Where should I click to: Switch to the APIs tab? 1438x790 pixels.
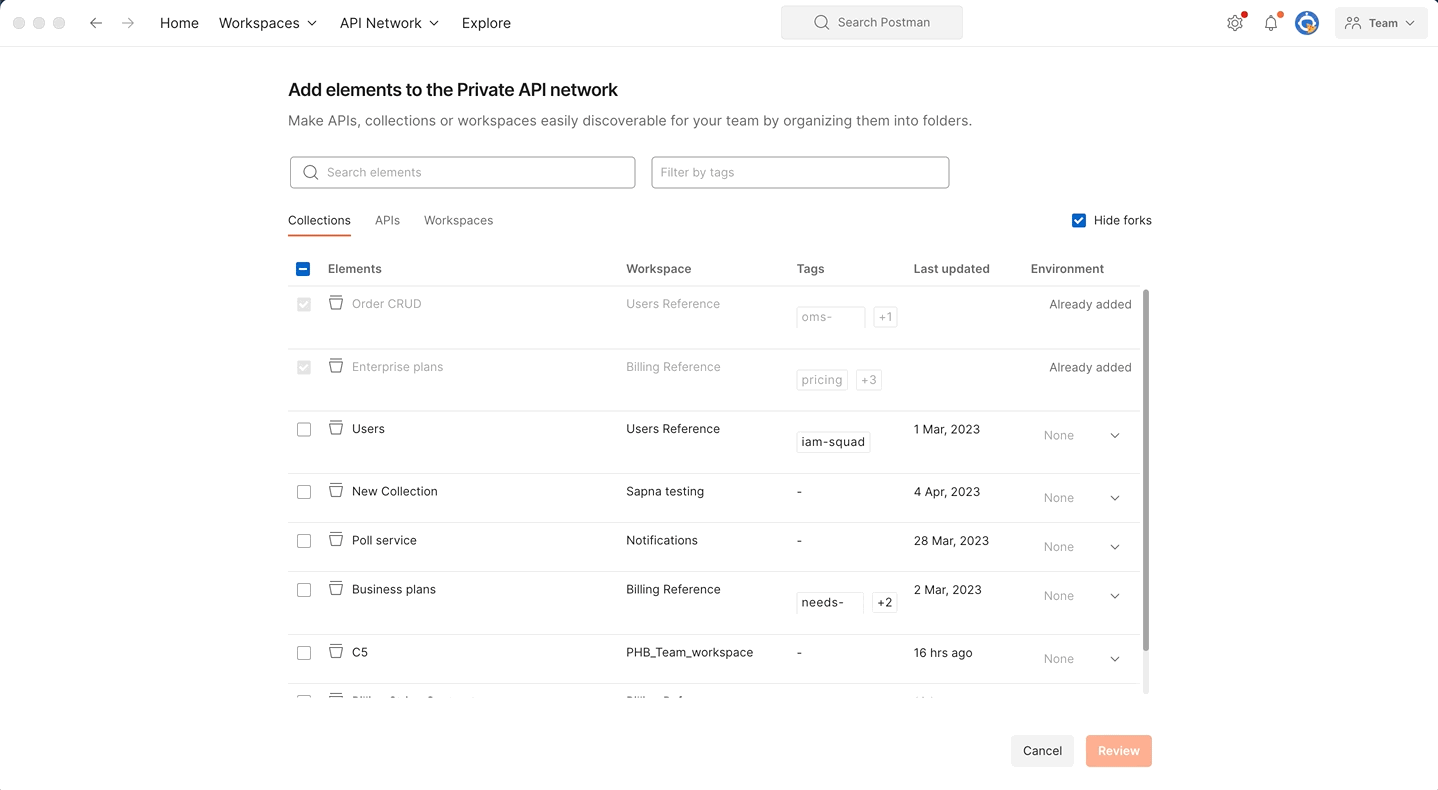coord(387,220)
